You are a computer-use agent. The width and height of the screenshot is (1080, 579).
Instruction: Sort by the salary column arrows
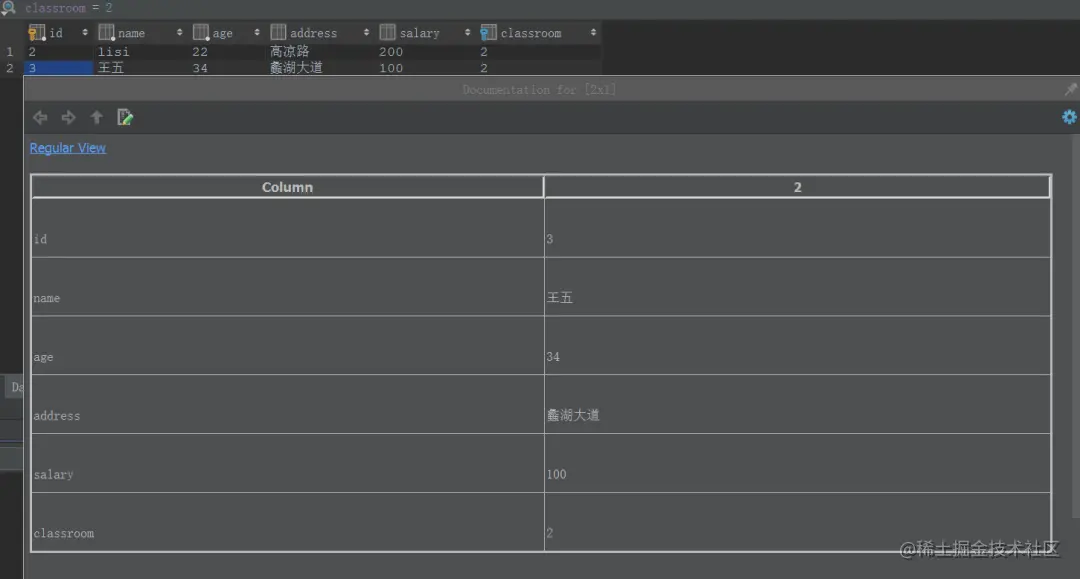(x=467, y=32)
